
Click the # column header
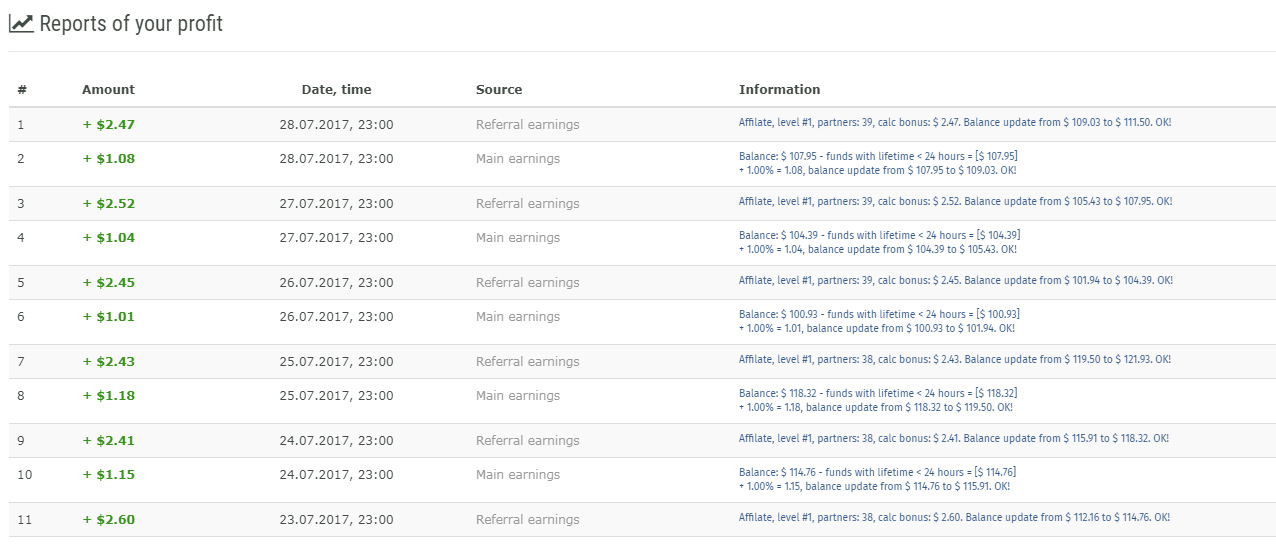pos(22,90)
